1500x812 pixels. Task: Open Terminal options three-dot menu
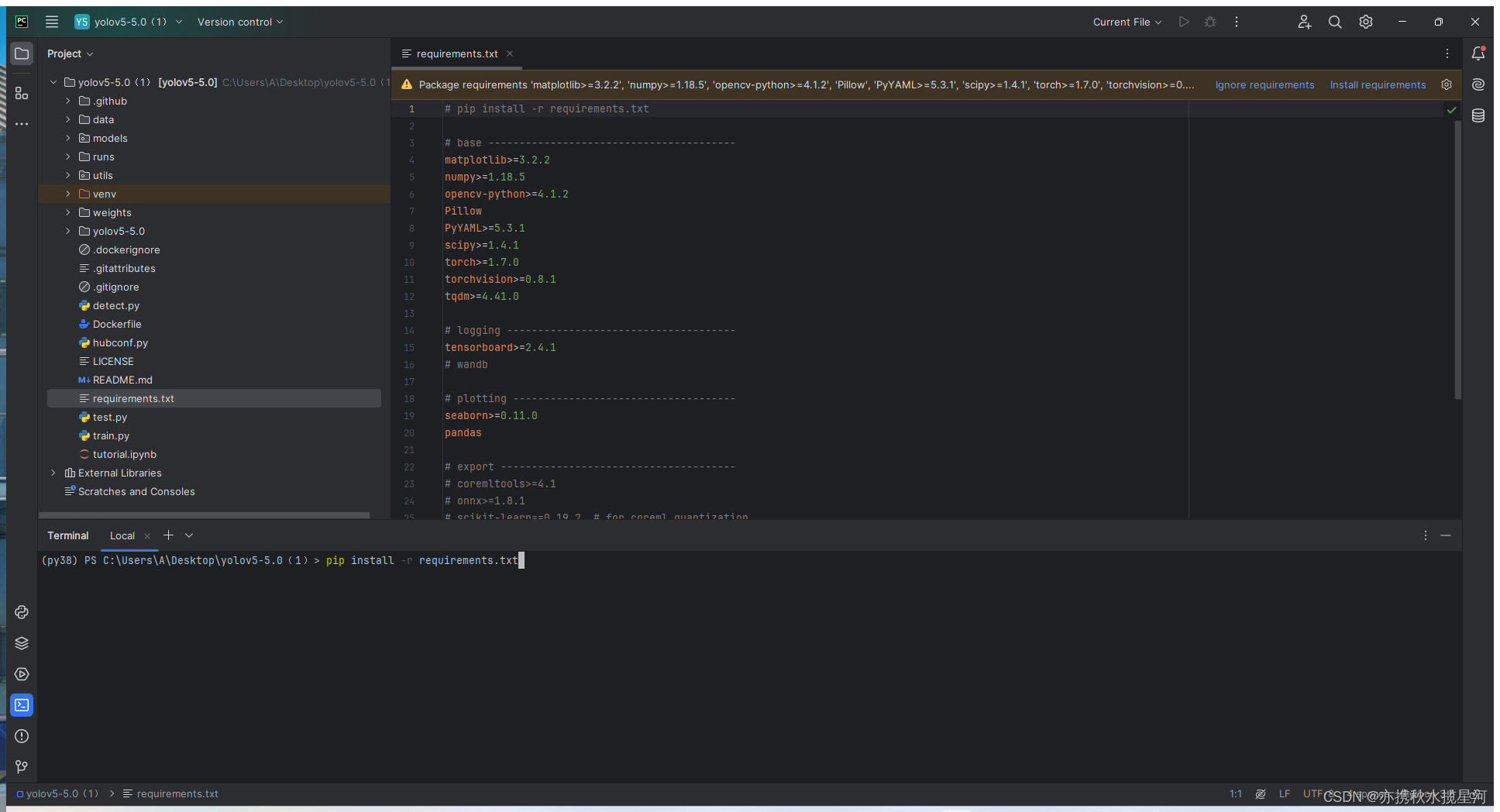pyautogui.click(x=1426, y=535)
